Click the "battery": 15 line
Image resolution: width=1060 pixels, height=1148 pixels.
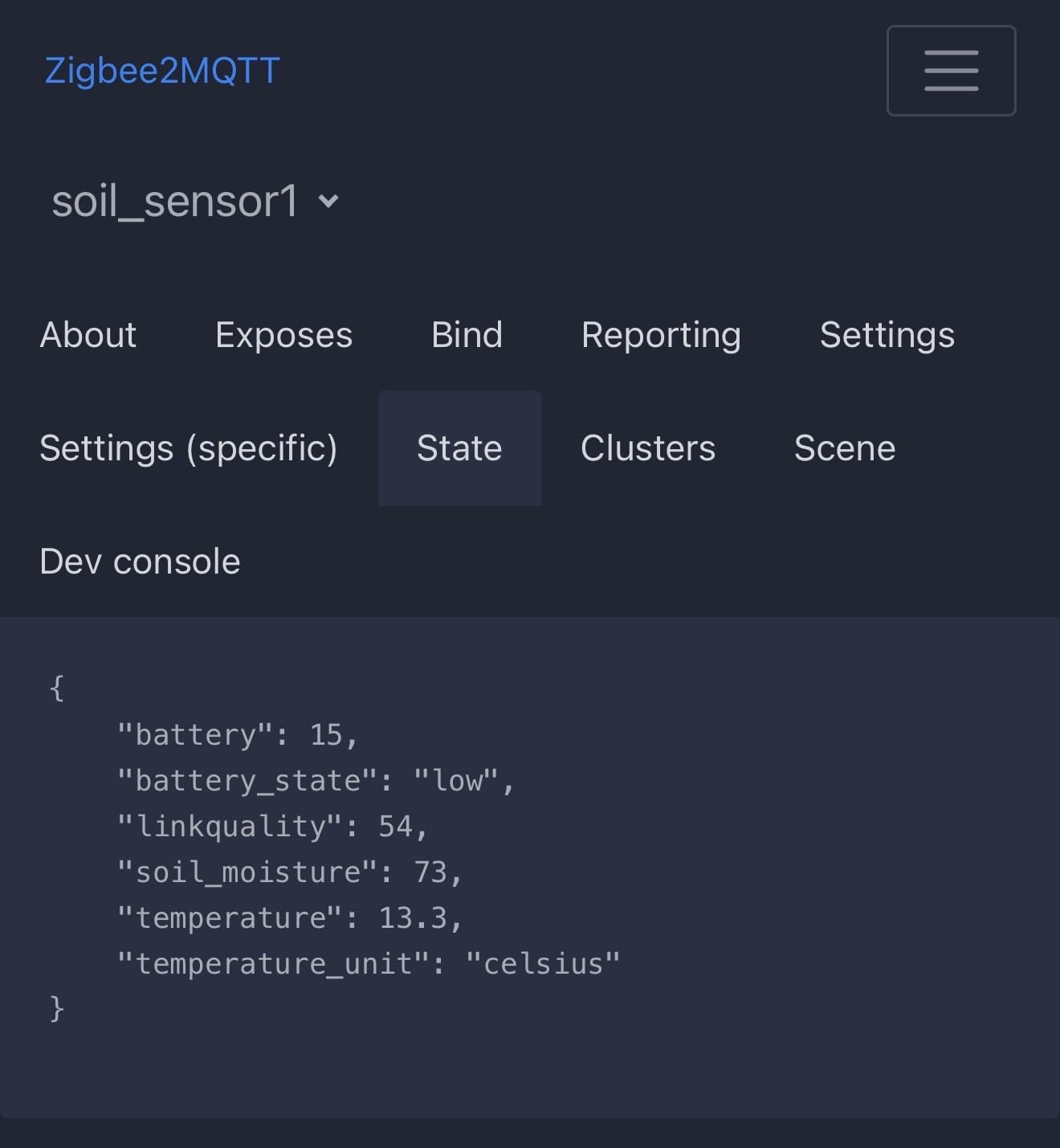237,734
